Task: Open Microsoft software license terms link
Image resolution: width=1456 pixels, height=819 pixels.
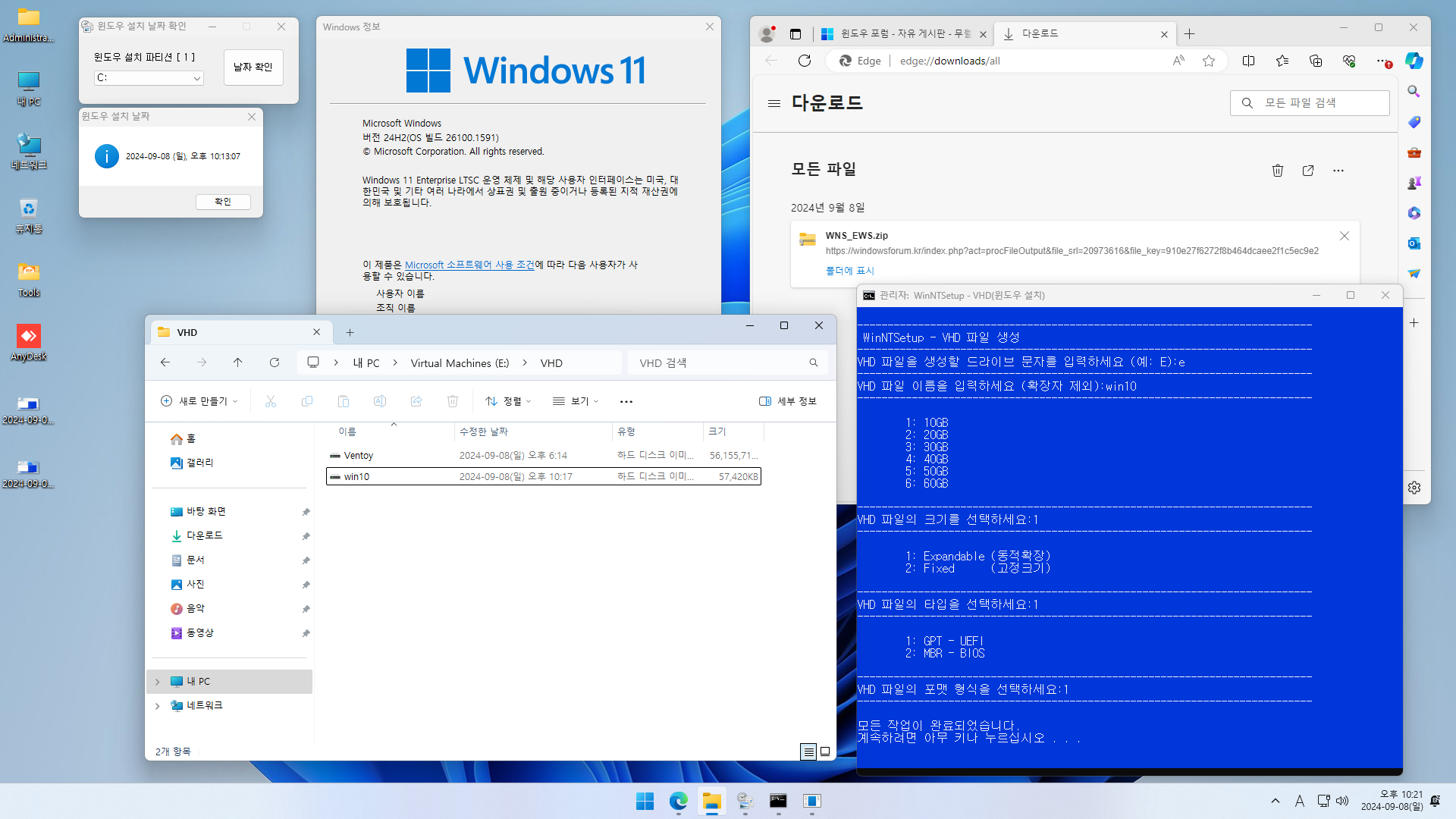Action: click(x=469, y=265)
